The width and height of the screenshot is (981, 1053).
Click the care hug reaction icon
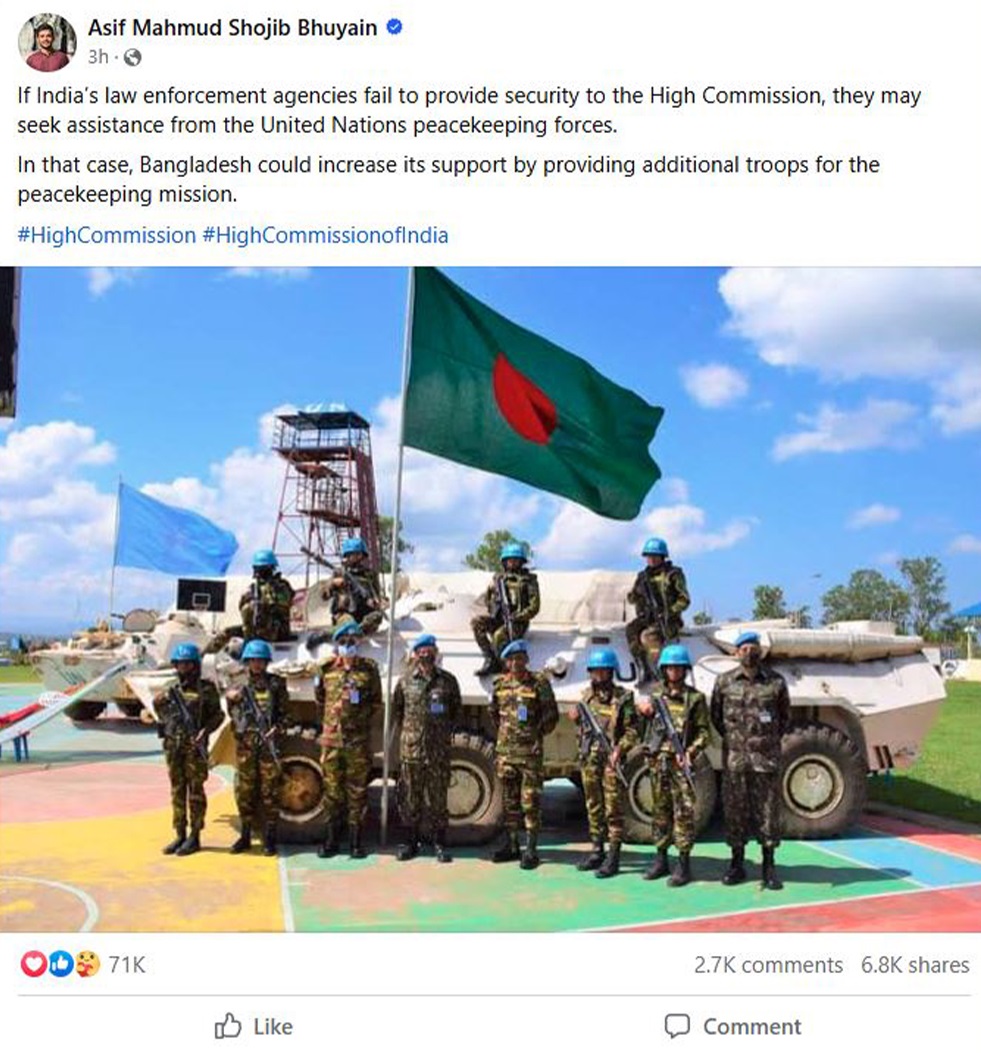pos(87,964)
